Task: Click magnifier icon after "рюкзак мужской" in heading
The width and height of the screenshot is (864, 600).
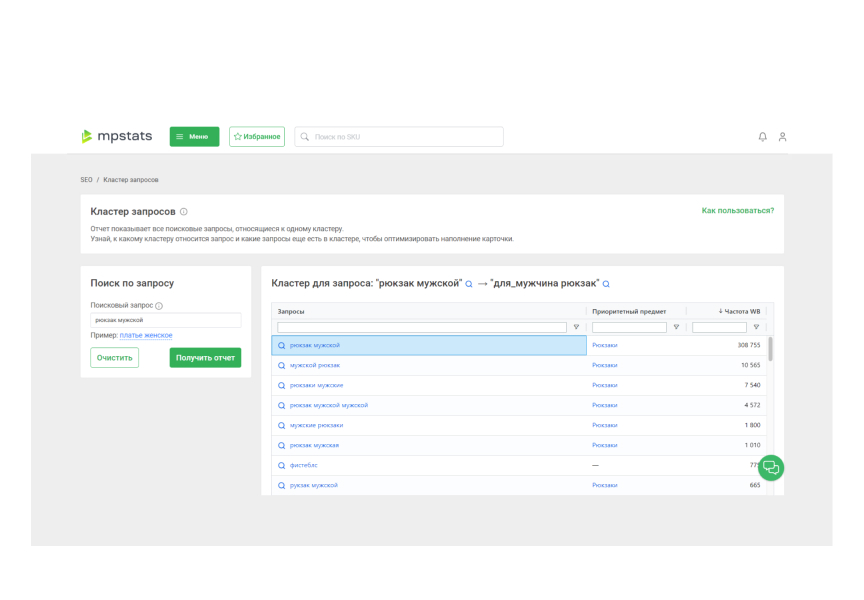Action: click(469, 284)
